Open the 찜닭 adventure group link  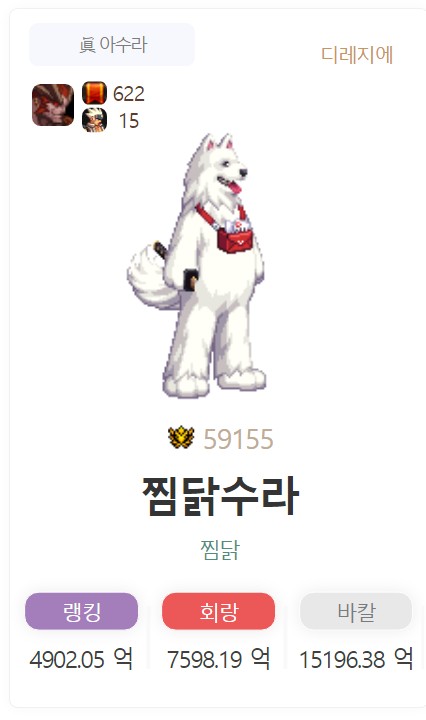pyautogui.click(x=220, y=549)
